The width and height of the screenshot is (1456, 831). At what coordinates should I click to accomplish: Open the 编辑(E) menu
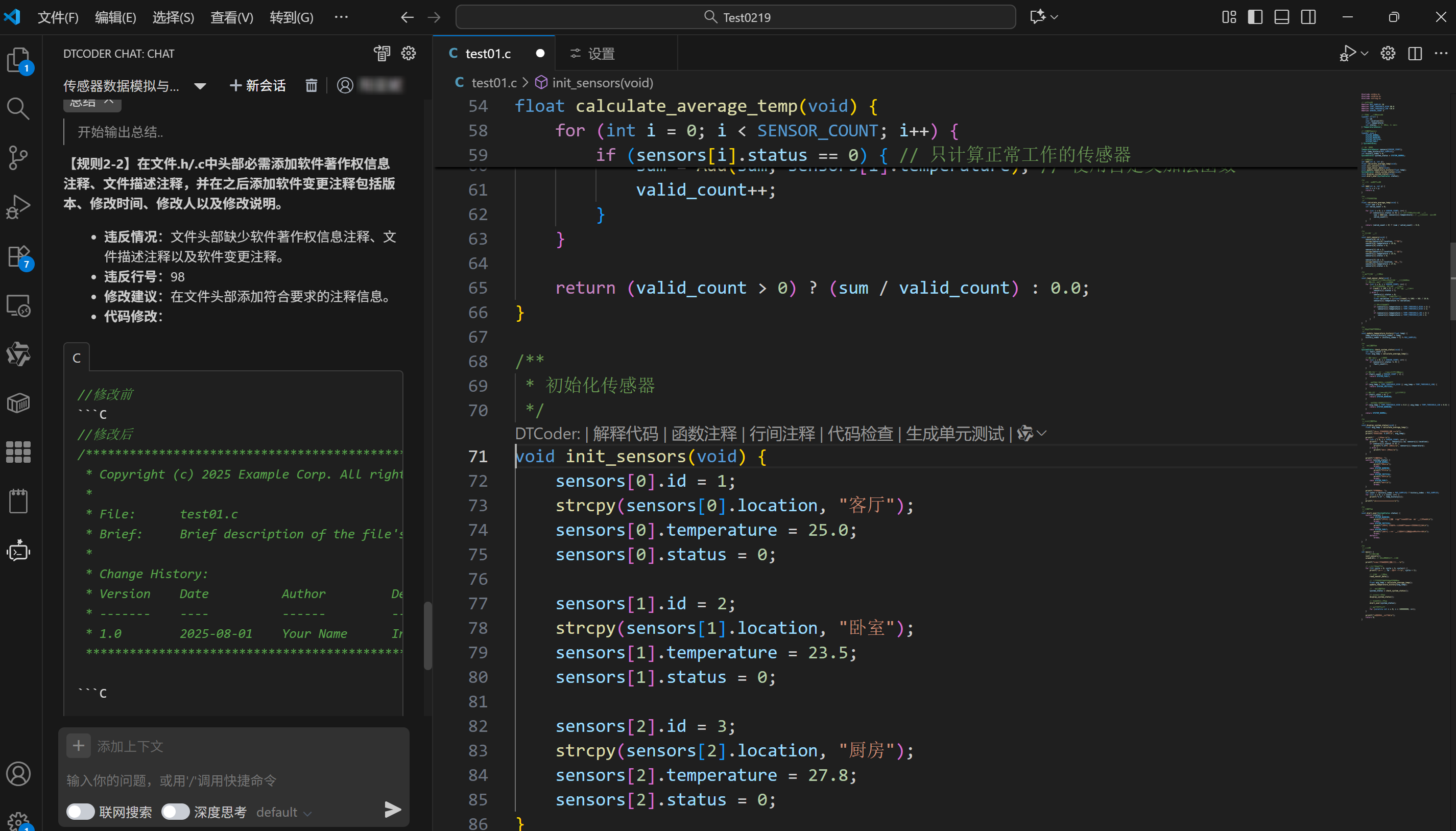[116, 17]
